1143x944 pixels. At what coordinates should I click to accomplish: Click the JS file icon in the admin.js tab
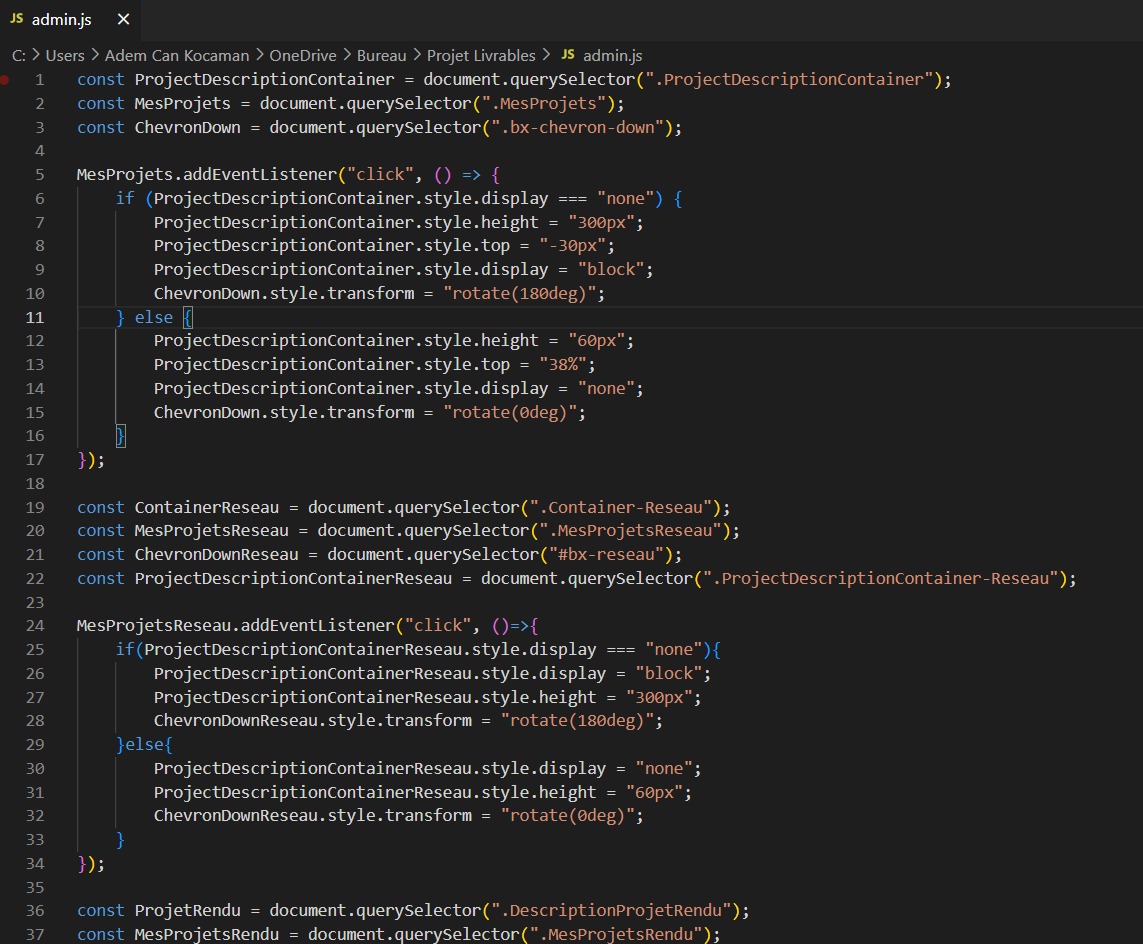pyautogui.click(x=16, y=19)
